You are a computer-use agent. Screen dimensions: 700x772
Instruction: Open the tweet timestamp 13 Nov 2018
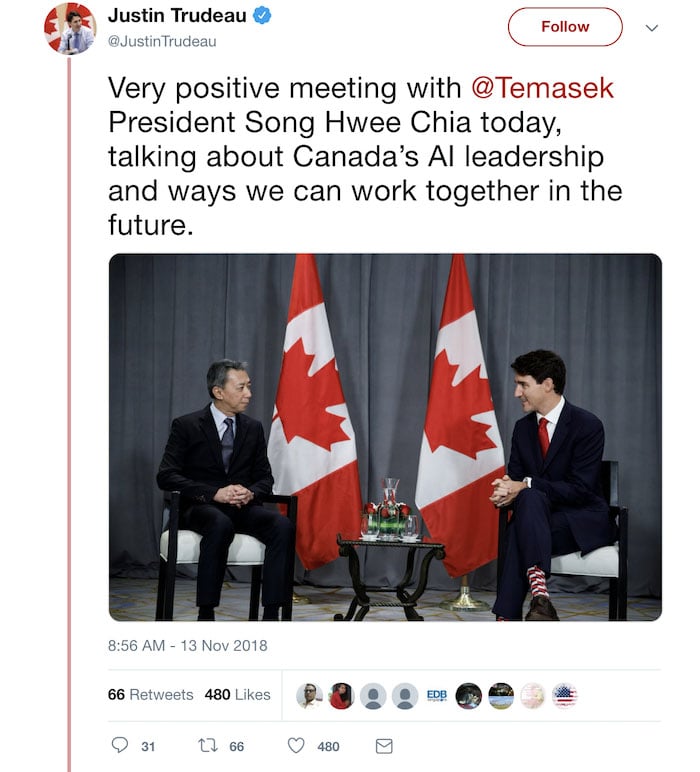point(188,645)
